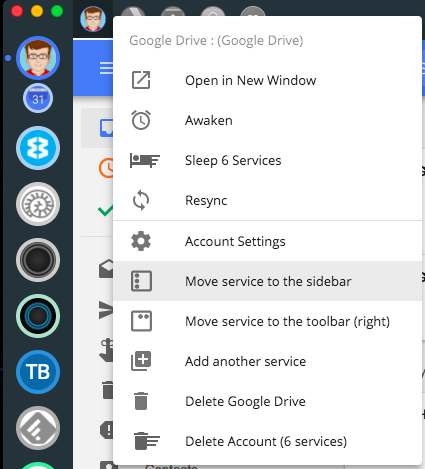Click the circular arrows Resync icon
This screenshot has height=469, width=425.
[141, 200]
